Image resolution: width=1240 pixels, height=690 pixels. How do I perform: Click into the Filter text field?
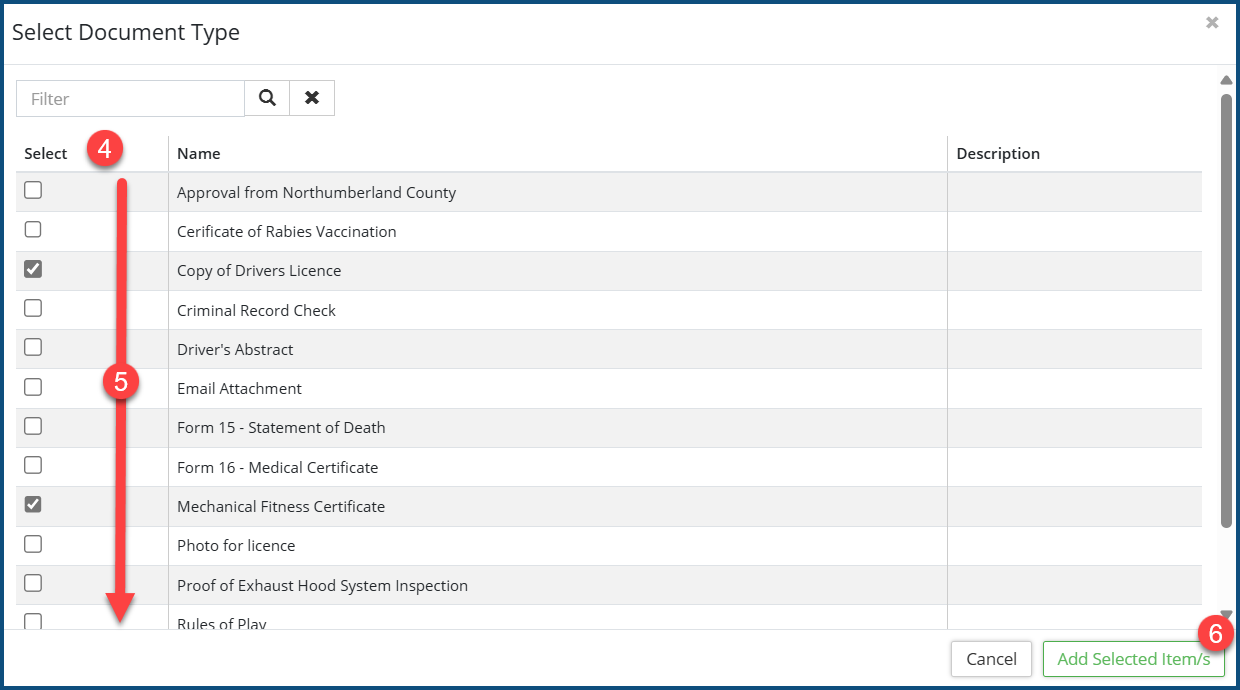[x=130, y=99]
